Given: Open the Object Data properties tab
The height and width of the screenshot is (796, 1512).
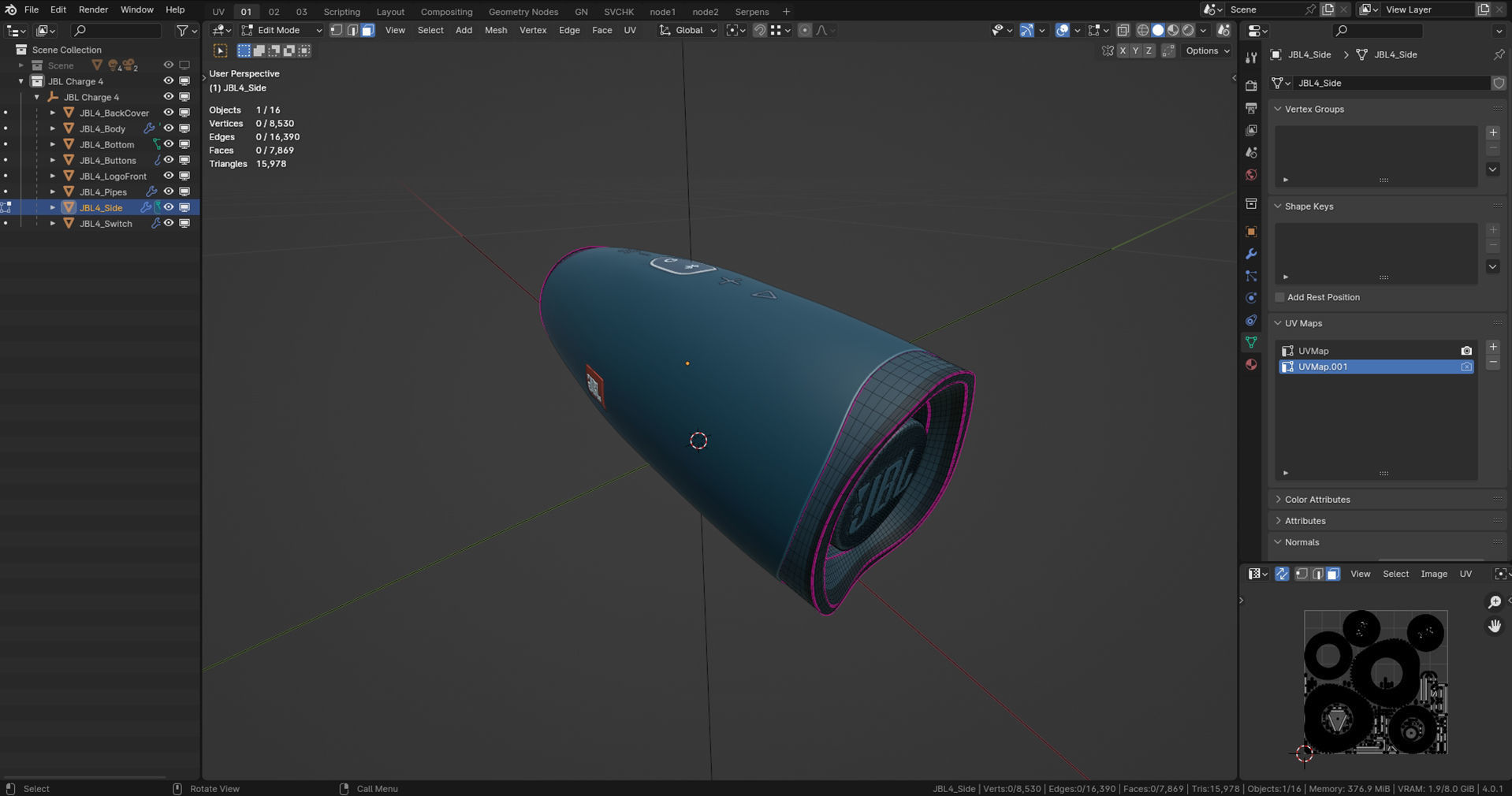Looking at the screenshot, I should point(1251,342).
